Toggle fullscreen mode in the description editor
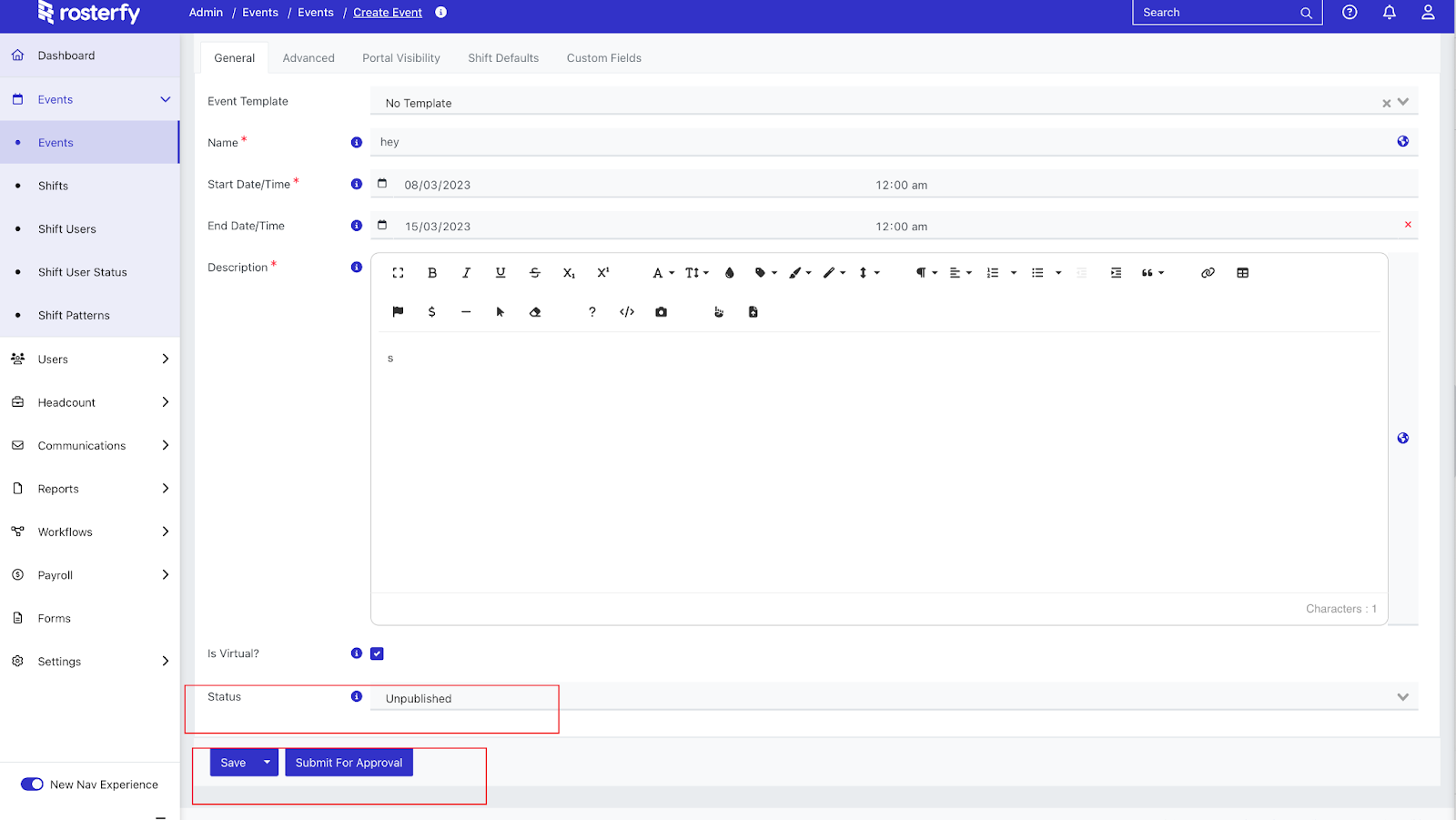This screenshot has height=820, width=1456. click(x=398, y=273)
